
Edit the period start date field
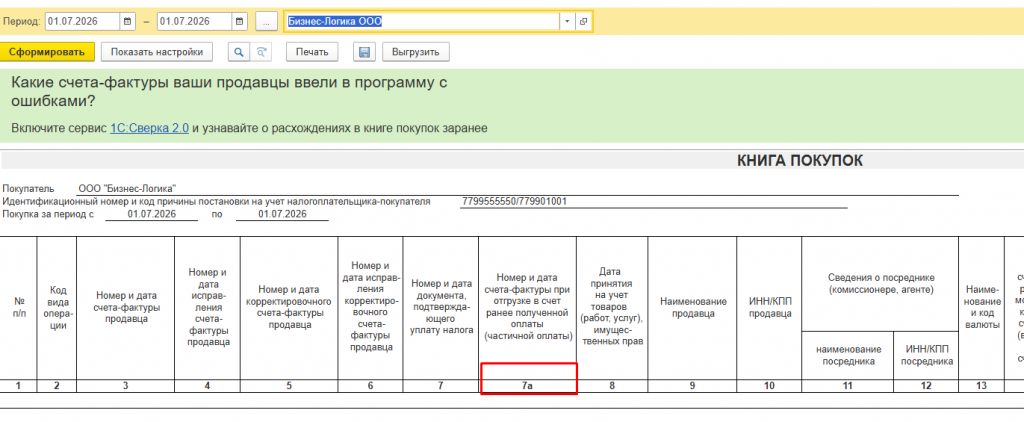pyautogui.click(x=82, y=22)
